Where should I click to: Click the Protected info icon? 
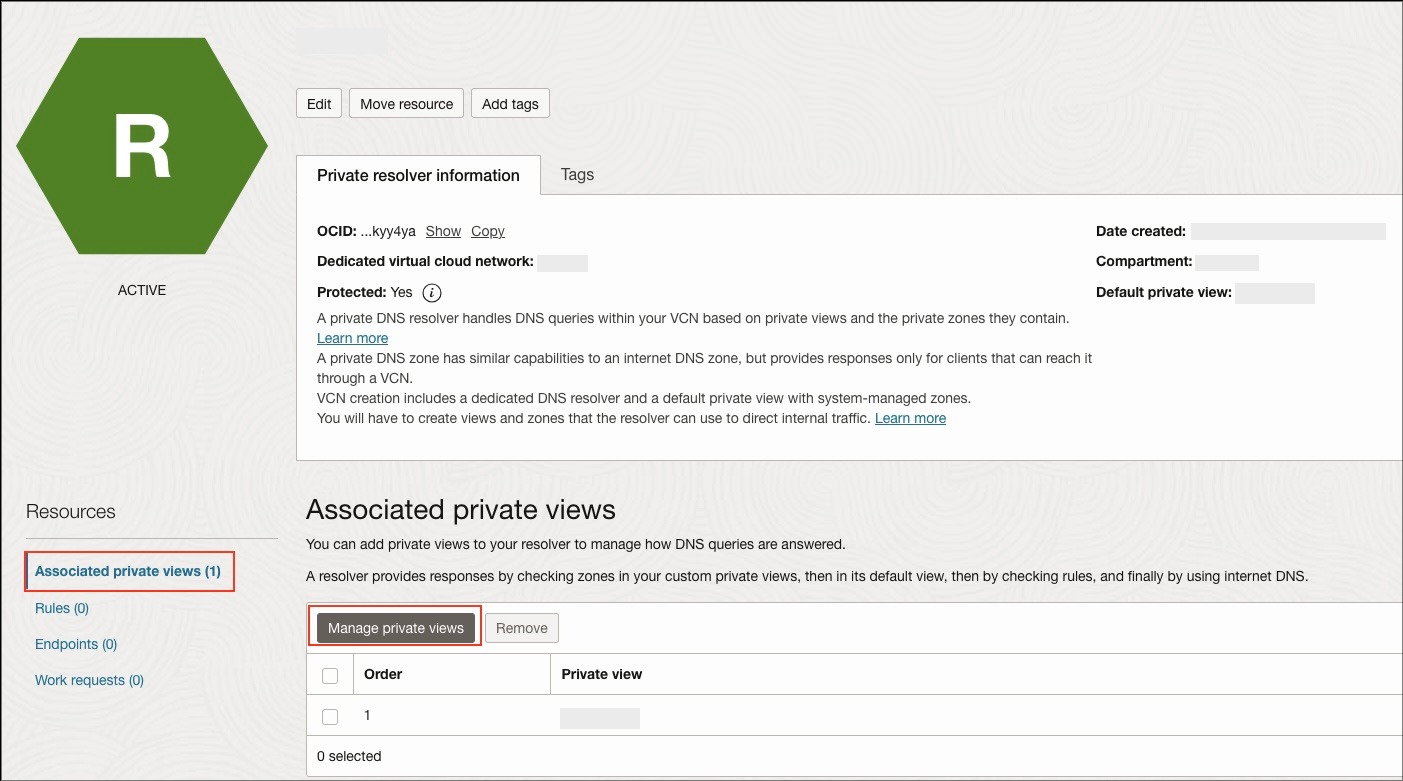pos(430,292)
